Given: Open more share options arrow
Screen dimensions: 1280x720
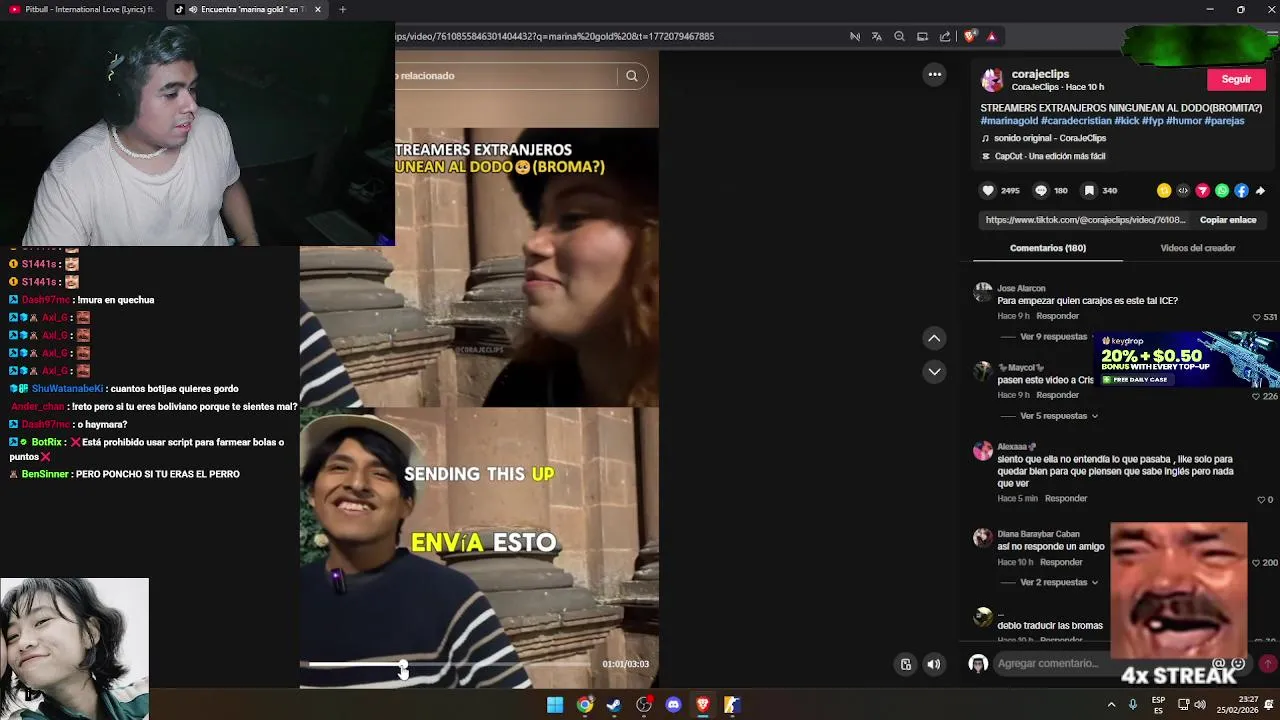Looking at the screenshot, I should click(1260, 190).
